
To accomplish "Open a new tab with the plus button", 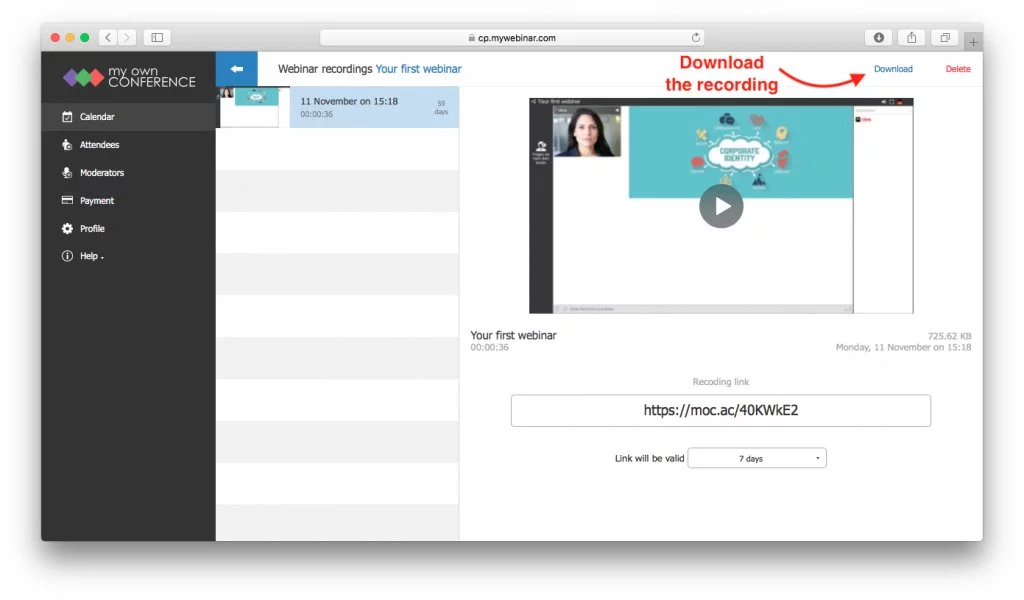I will [973, 42].
